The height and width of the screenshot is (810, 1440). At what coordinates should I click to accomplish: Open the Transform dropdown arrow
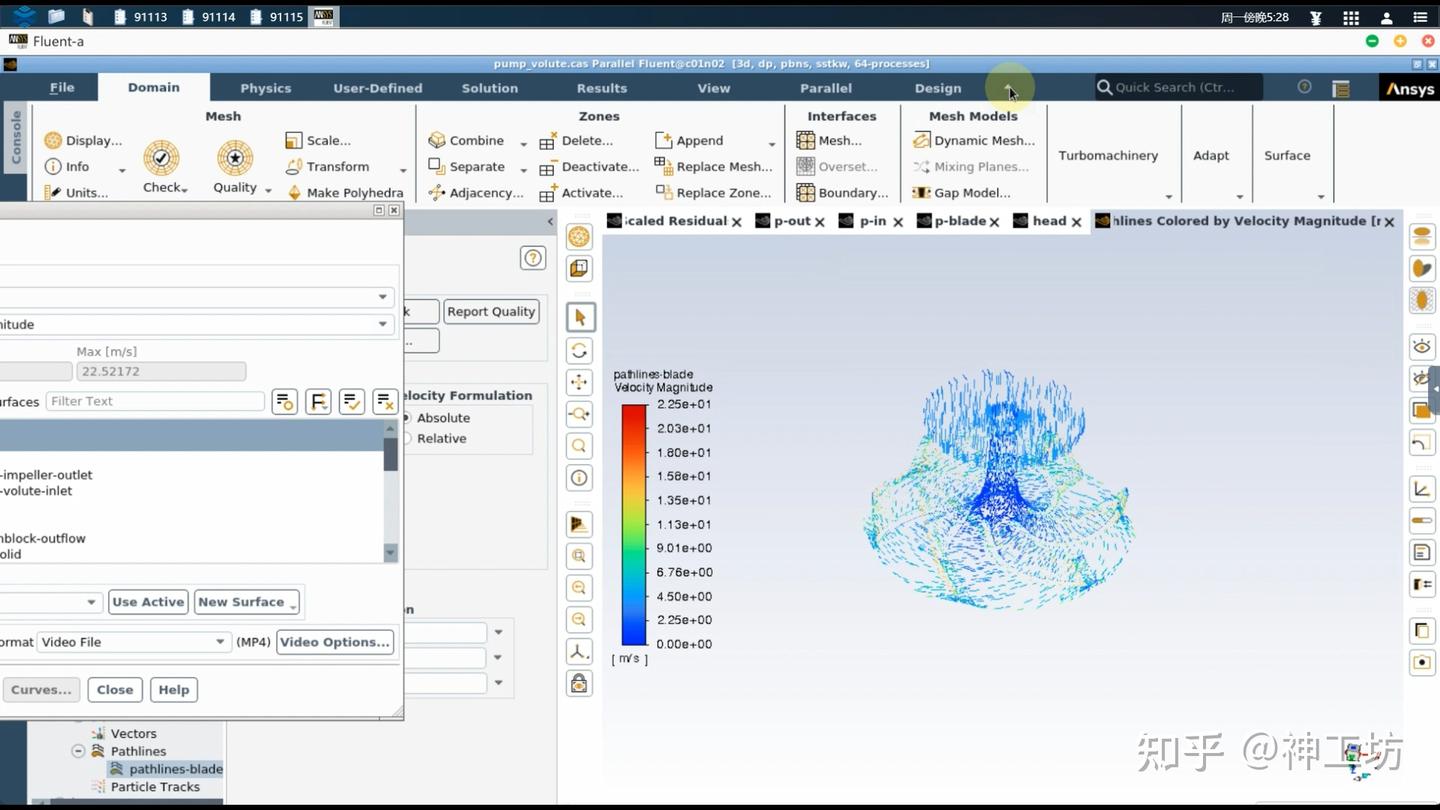[403, 170]
